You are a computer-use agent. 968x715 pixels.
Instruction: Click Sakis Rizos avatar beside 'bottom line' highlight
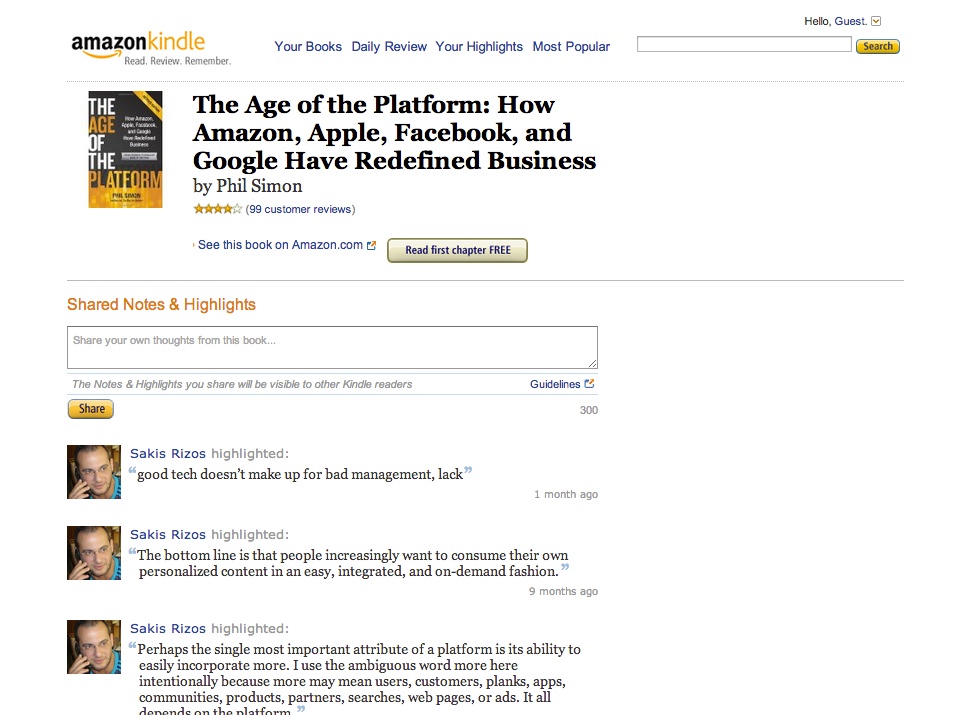click(x=94, y=553)
